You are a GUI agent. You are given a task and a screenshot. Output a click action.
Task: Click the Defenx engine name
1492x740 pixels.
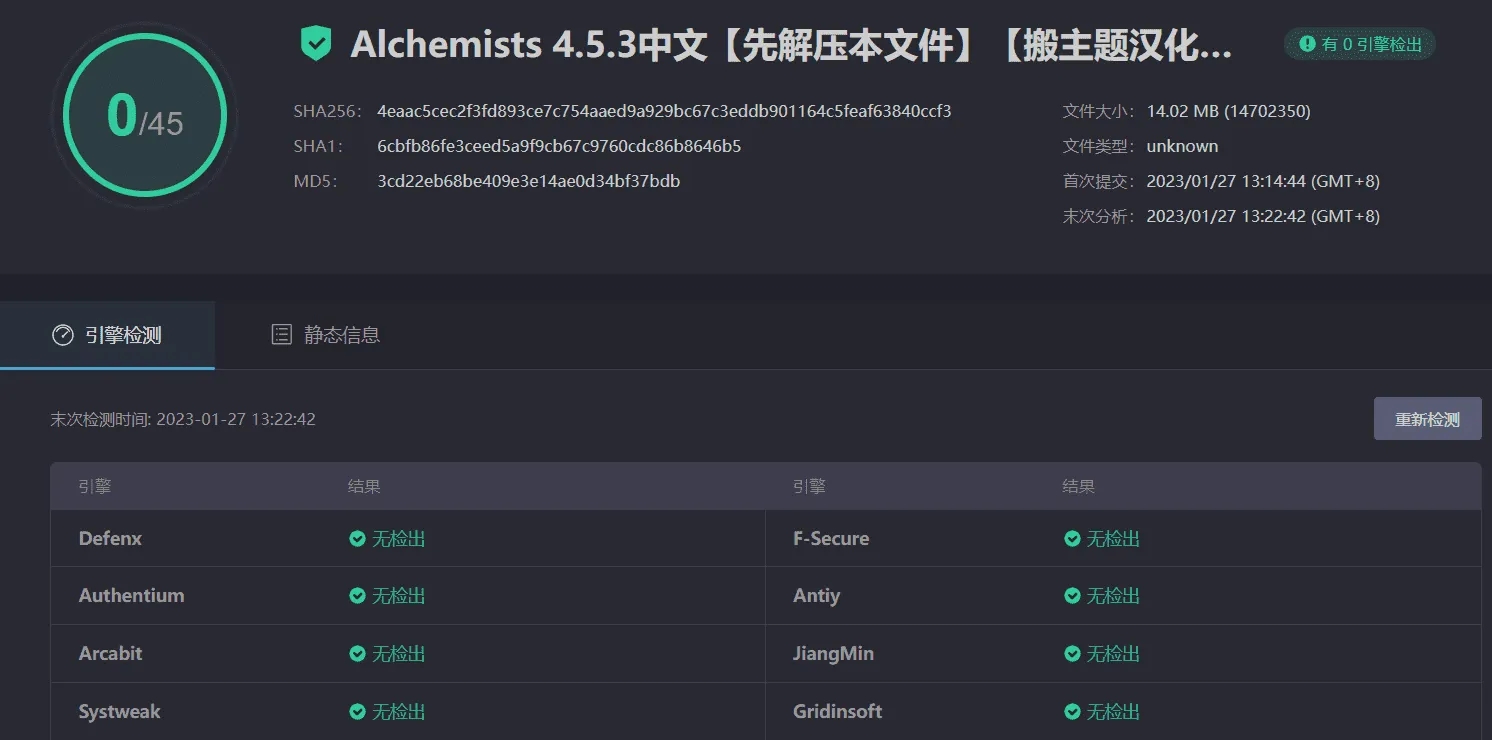[x=110, y=538]
